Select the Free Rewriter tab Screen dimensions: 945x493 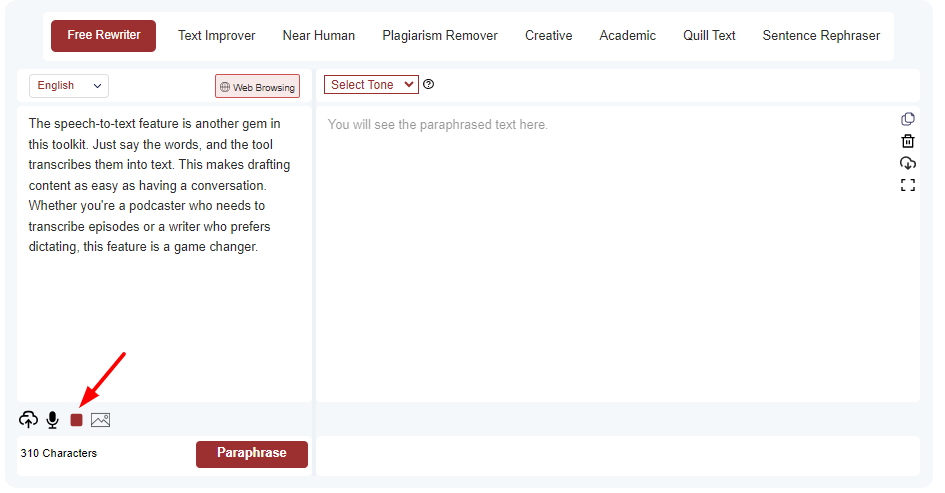click(103, 36)
